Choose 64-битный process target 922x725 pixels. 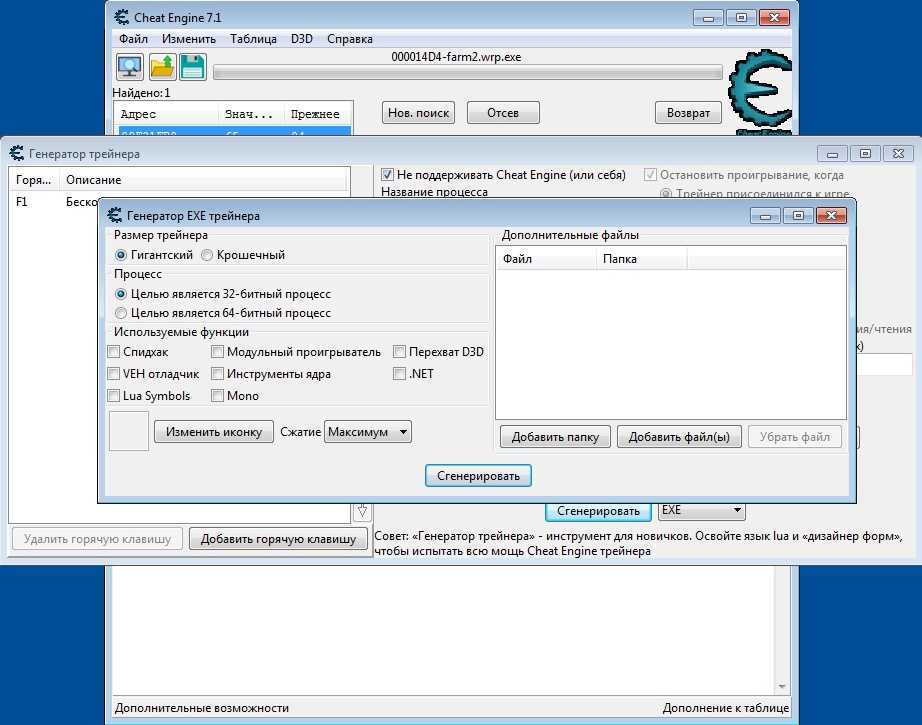[x=122, y=313]
